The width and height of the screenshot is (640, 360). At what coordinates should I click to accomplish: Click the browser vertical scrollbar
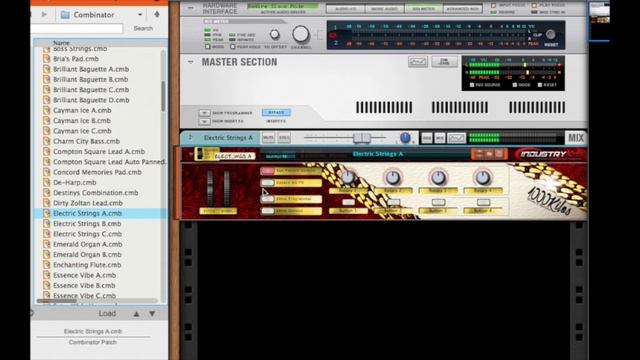163,96
